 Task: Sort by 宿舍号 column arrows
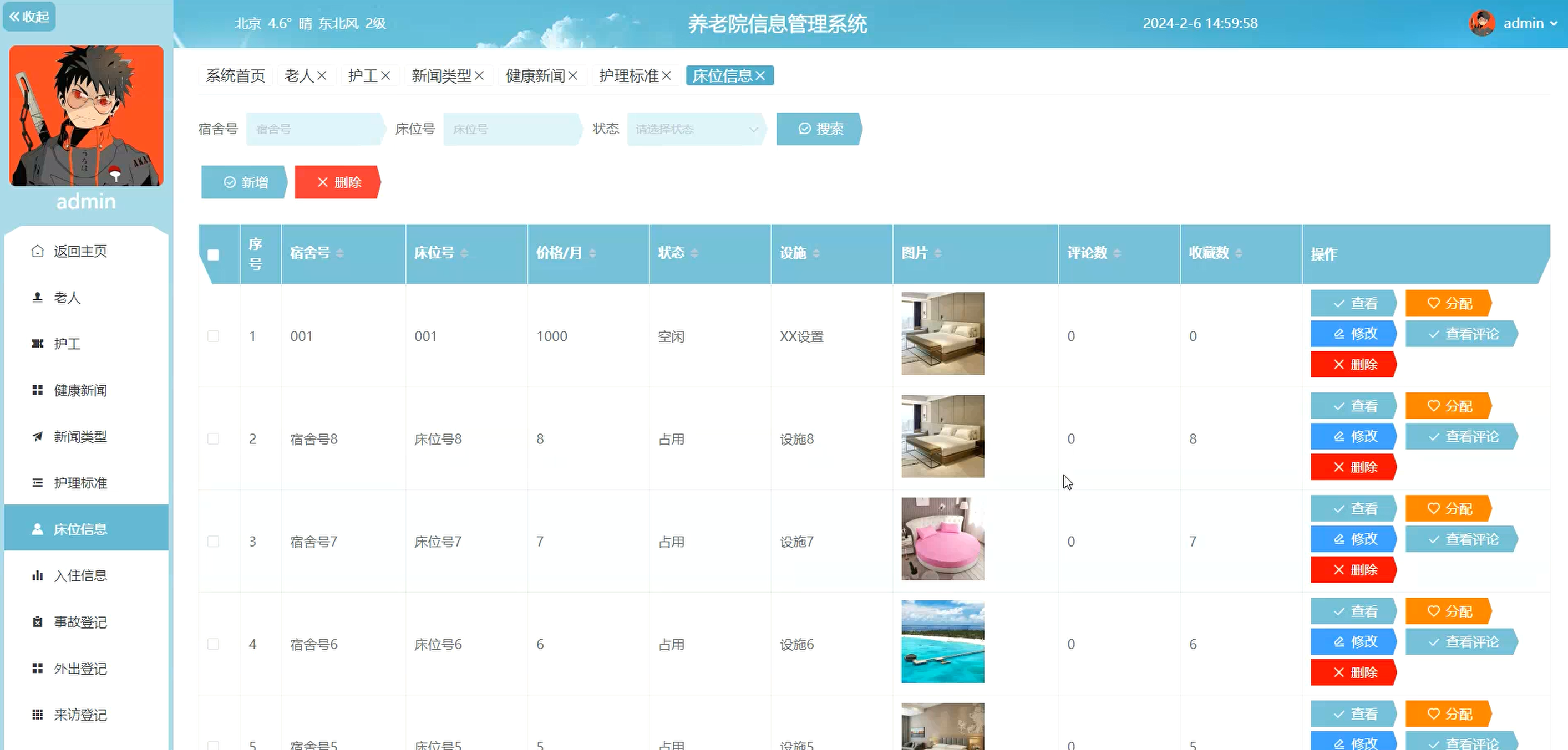click(339, 253)
